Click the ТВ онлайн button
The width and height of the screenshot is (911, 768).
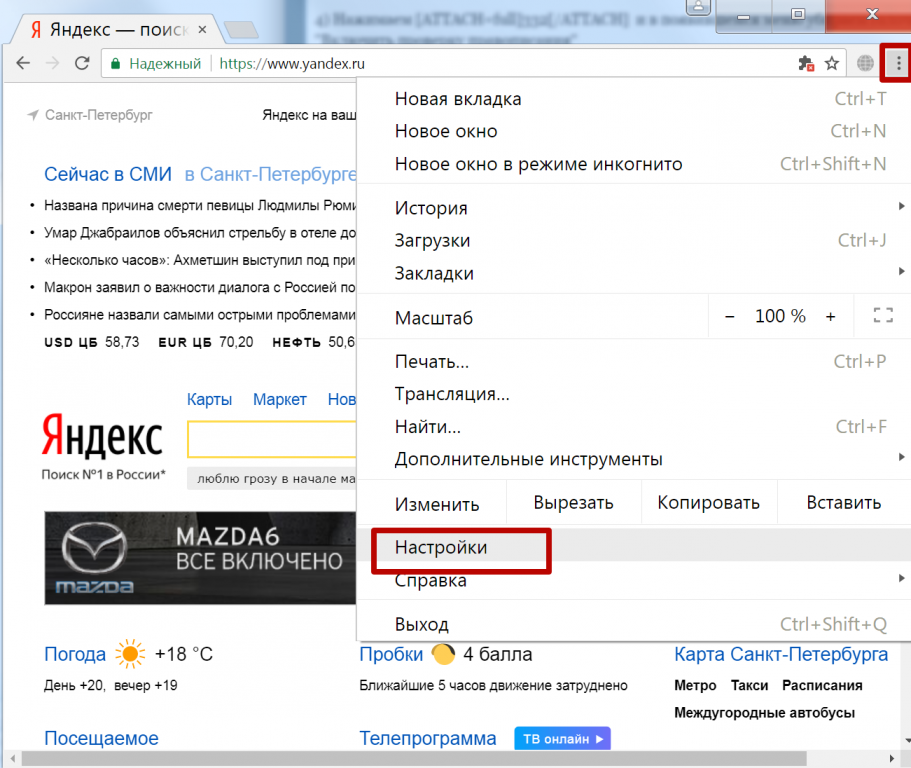[x=562, y=738]
